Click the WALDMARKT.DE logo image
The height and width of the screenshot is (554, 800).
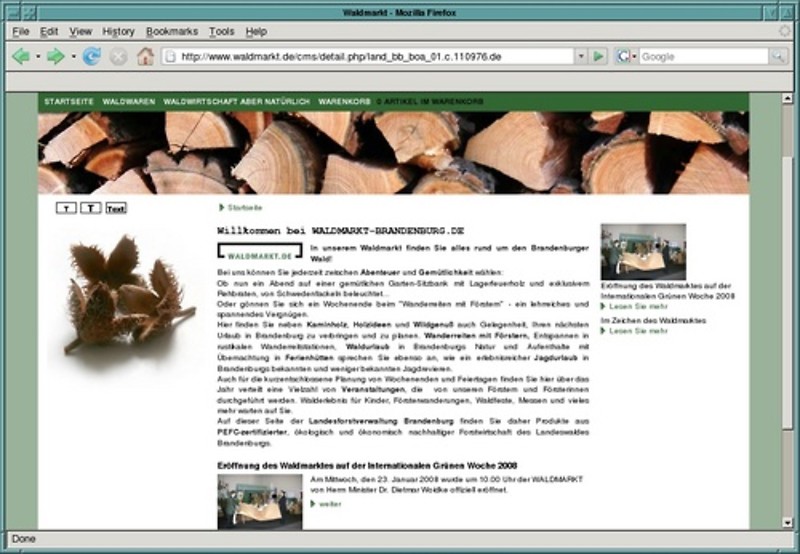click(x=260, y=253)
